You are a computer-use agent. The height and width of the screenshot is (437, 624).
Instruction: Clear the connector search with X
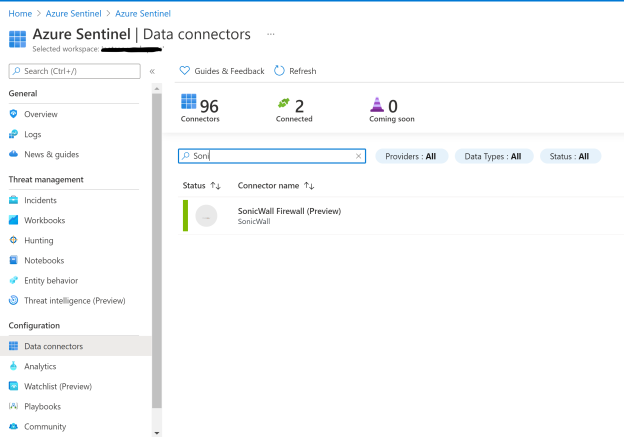pyautogui.click(x=359, y=156)
